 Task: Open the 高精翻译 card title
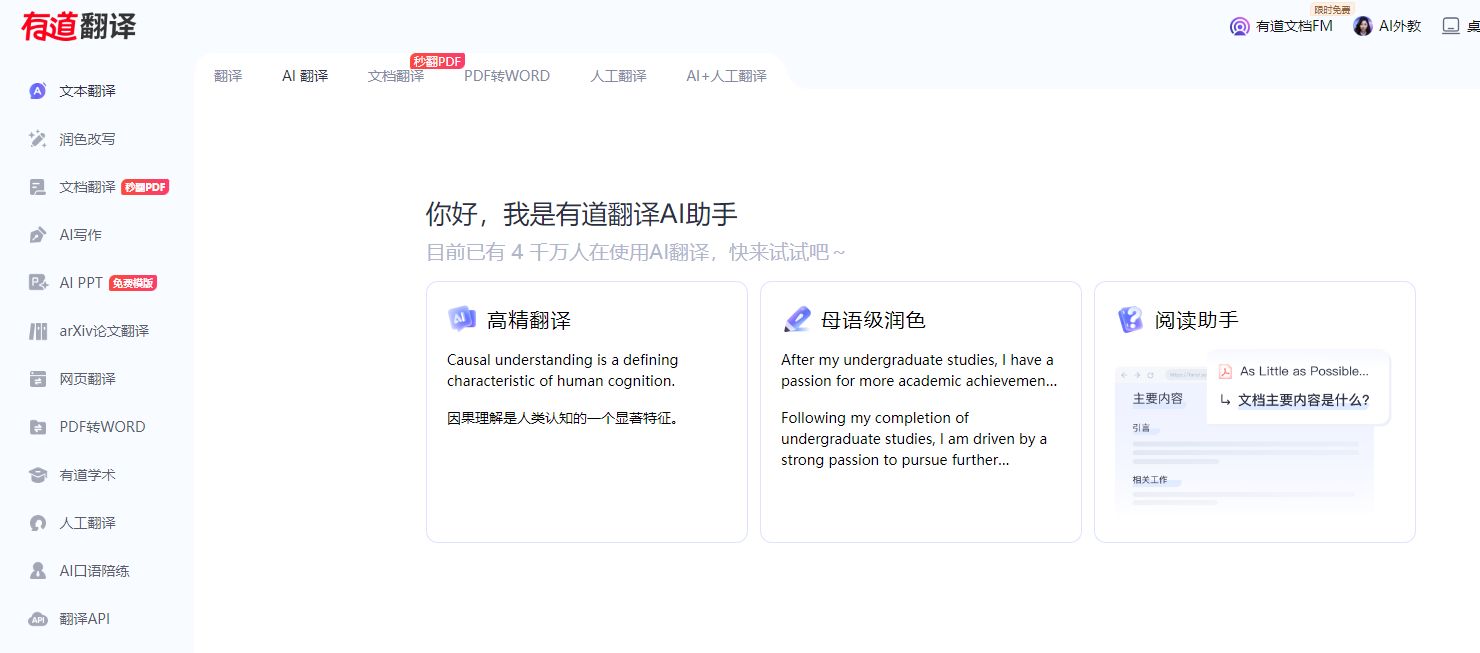click(x=529, y=320)
